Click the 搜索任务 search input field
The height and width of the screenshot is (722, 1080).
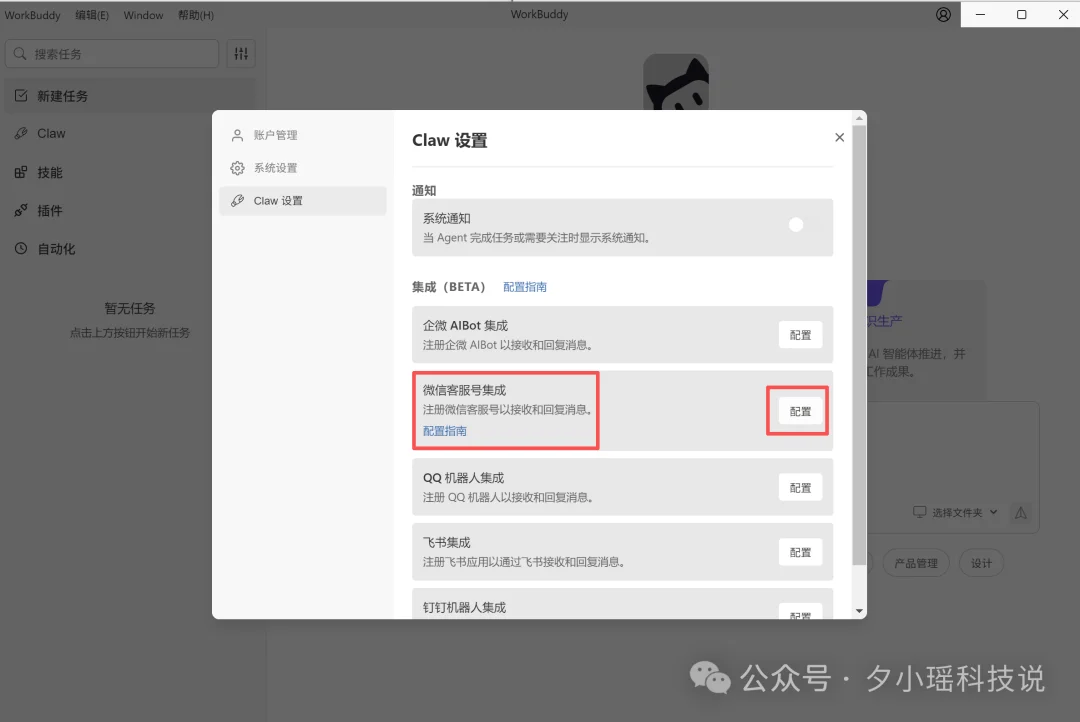[x=110, y=53]
